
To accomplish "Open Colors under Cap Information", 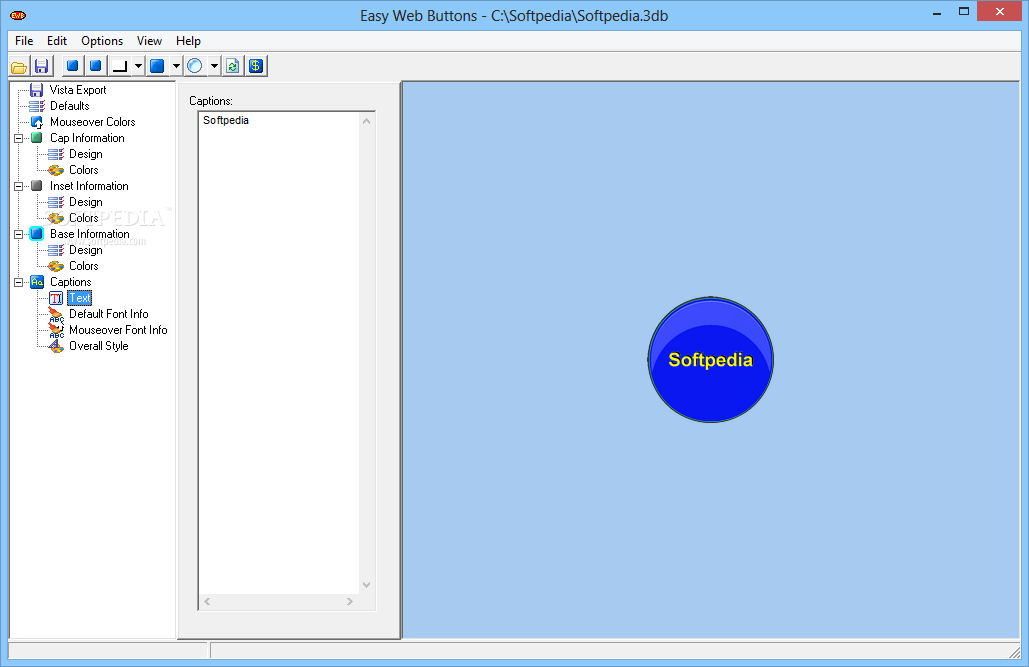I will pyautogui.click(x=84, y=170).
